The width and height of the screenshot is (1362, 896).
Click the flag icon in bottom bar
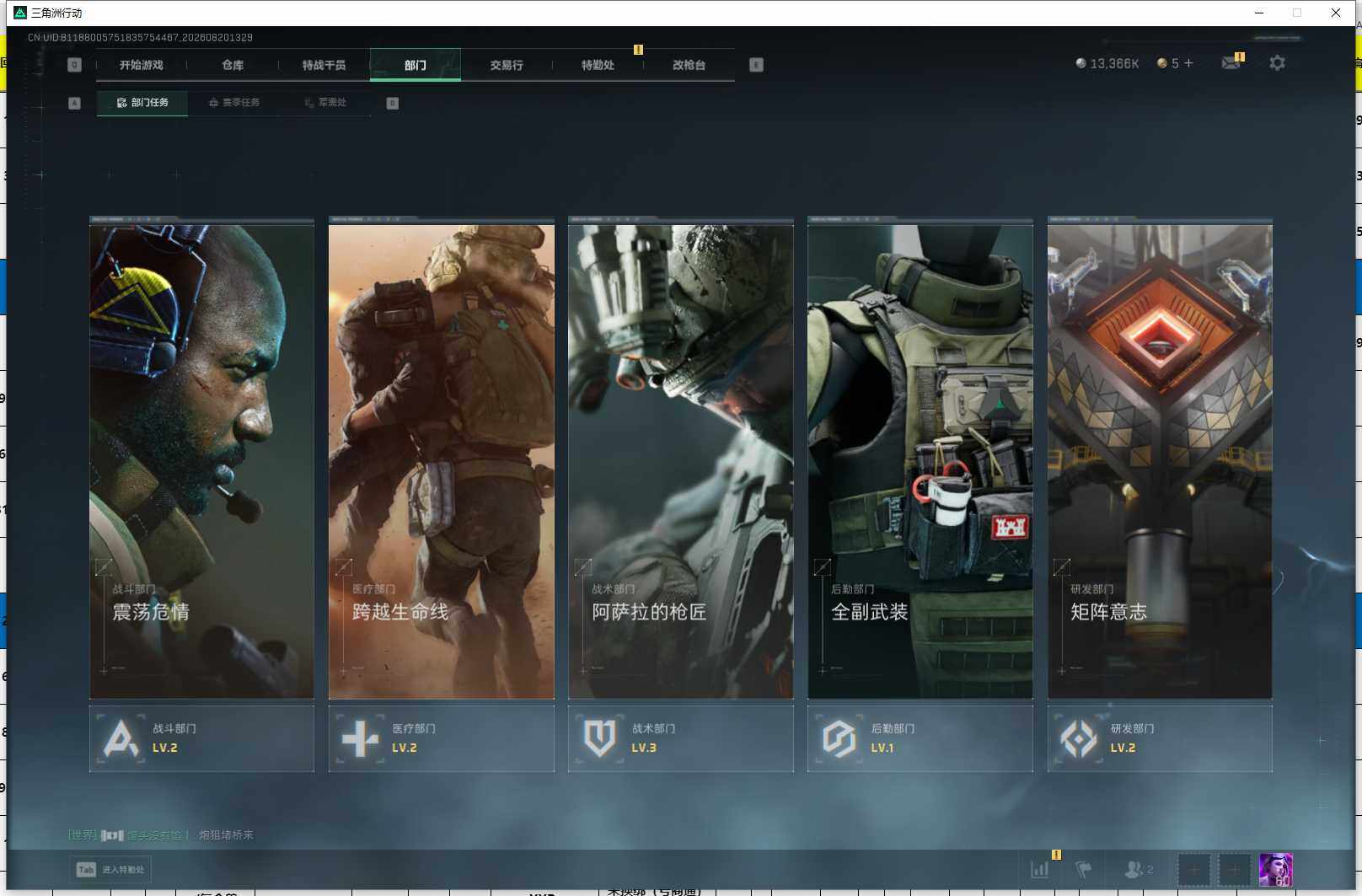[x=1084, y=869]
